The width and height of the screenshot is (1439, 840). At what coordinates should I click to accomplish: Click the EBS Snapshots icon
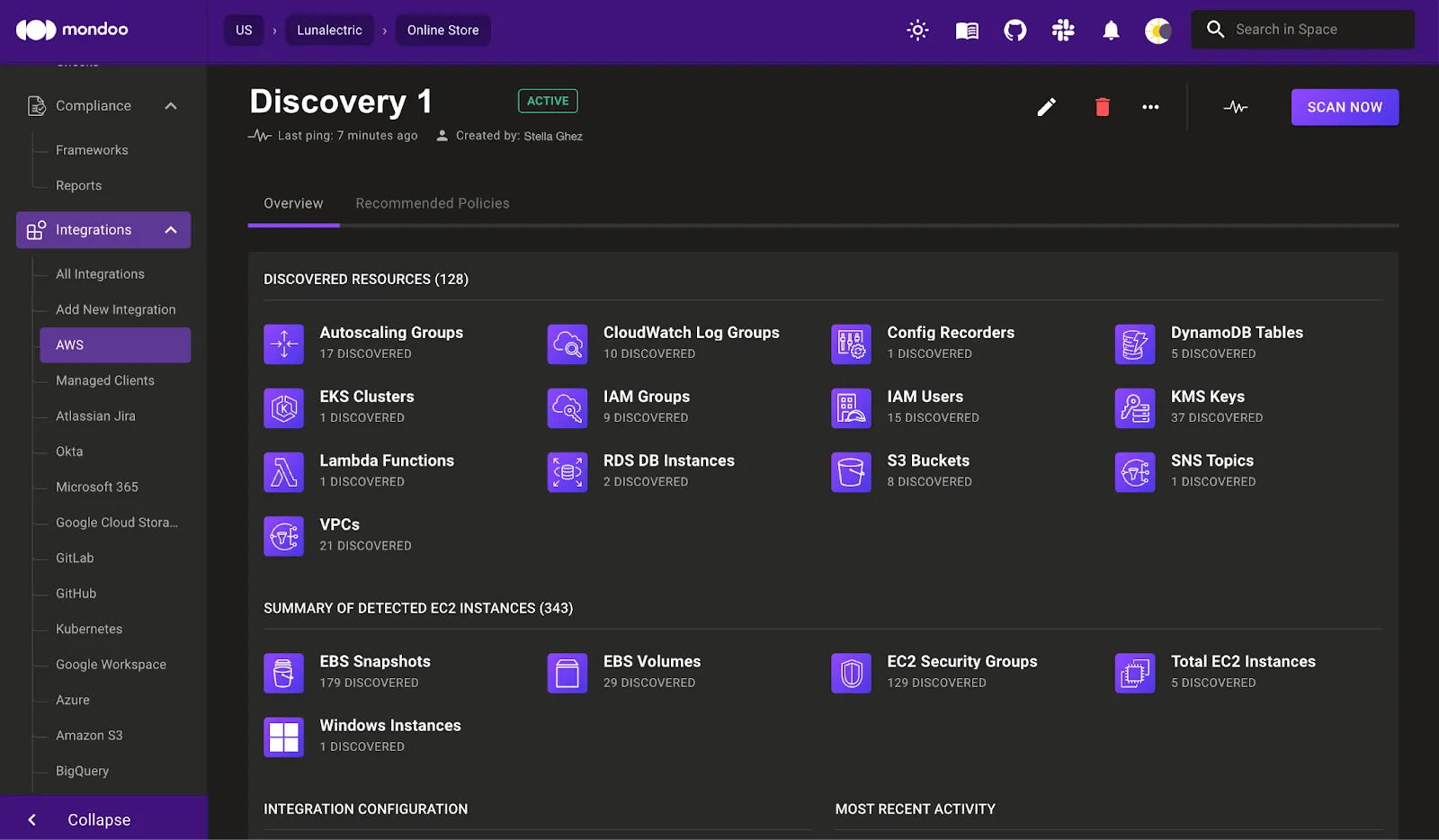pyautogui.click(x=283, y=673)
